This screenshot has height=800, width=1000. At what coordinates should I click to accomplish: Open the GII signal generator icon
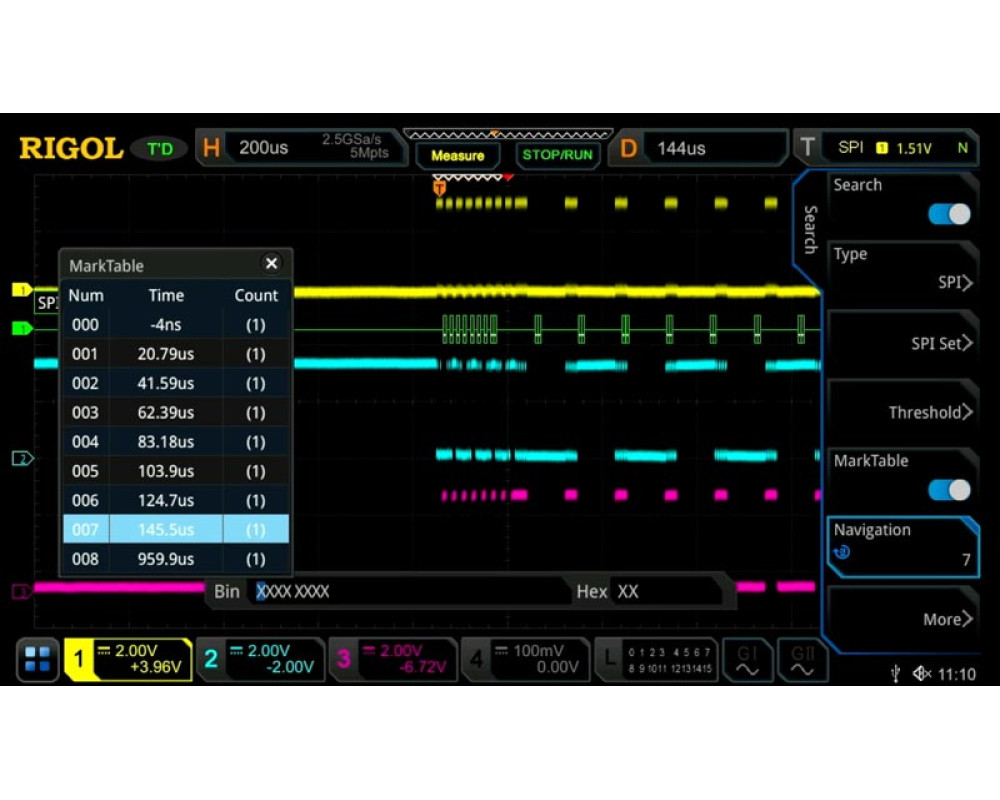coord(802,660)
